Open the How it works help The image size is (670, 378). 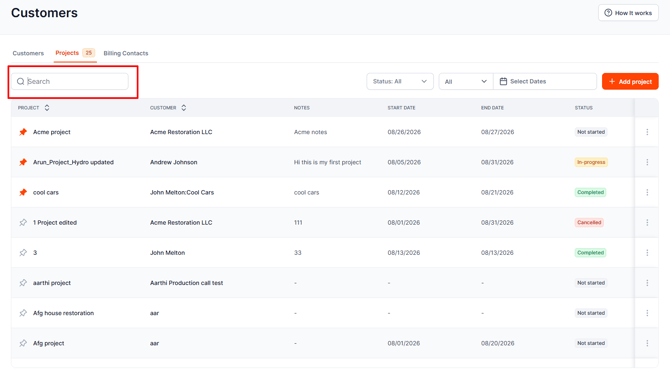click(x=628, y=13)
